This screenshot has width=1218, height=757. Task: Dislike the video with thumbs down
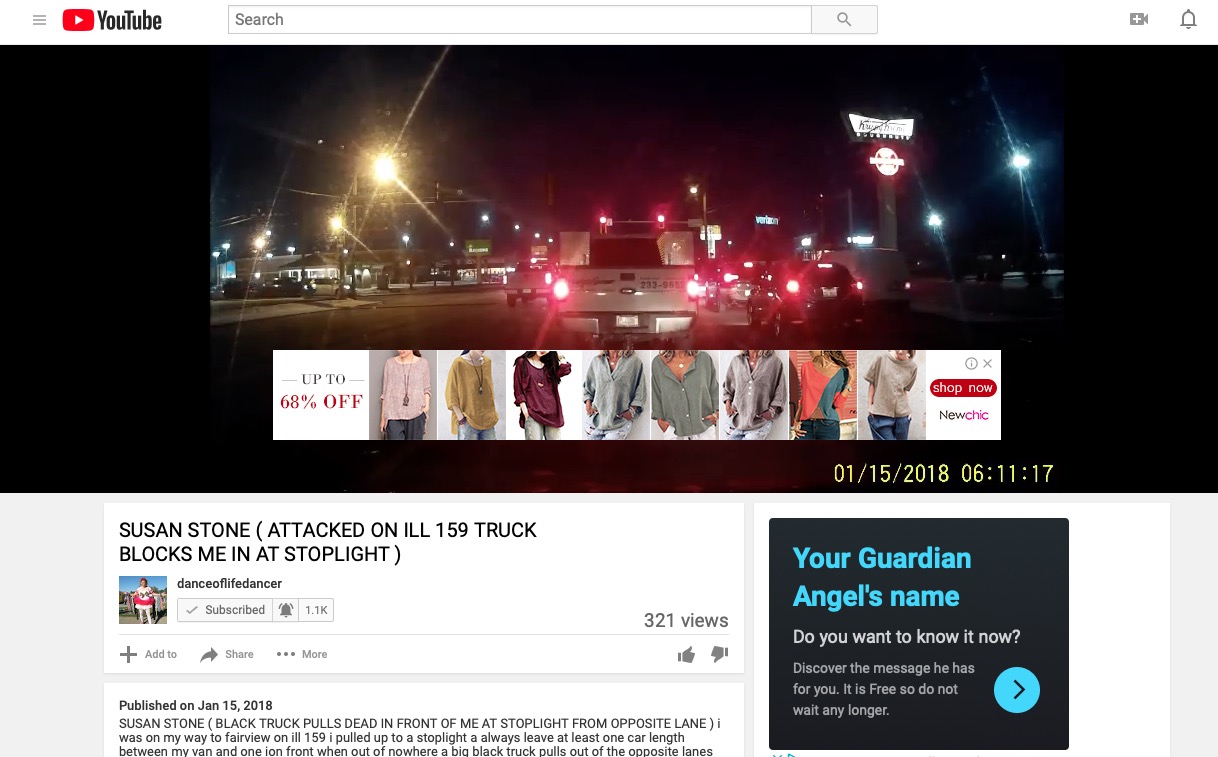point(719,654)
